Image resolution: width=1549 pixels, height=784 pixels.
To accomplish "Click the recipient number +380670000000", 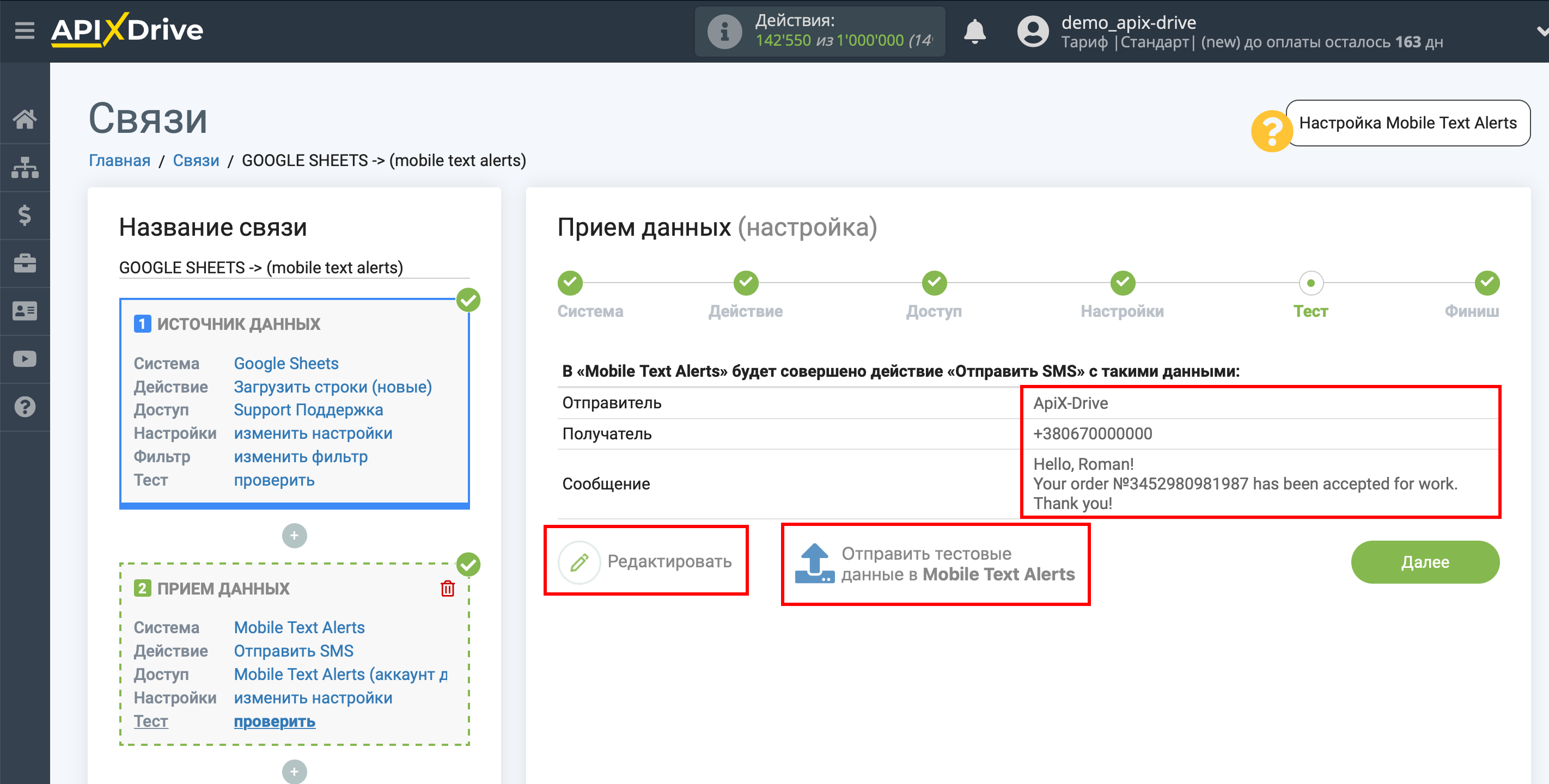I will (1092, 433).
